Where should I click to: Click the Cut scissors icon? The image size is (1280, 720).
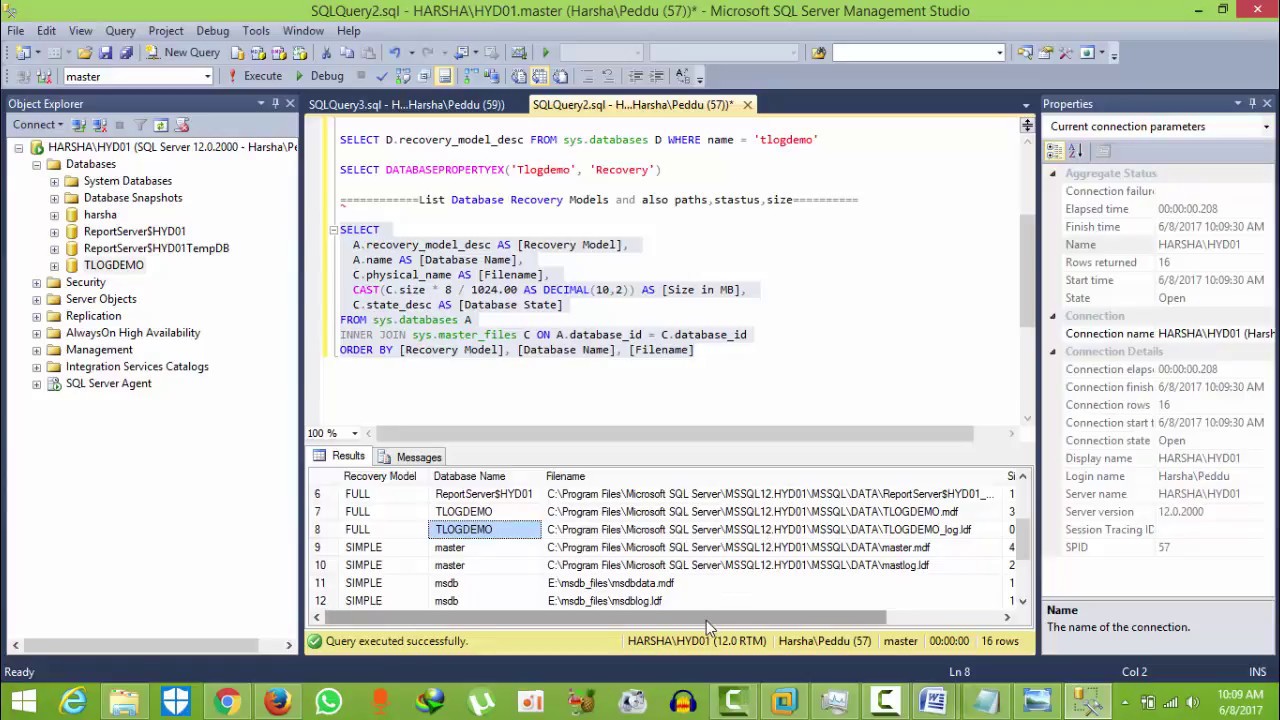326,52
